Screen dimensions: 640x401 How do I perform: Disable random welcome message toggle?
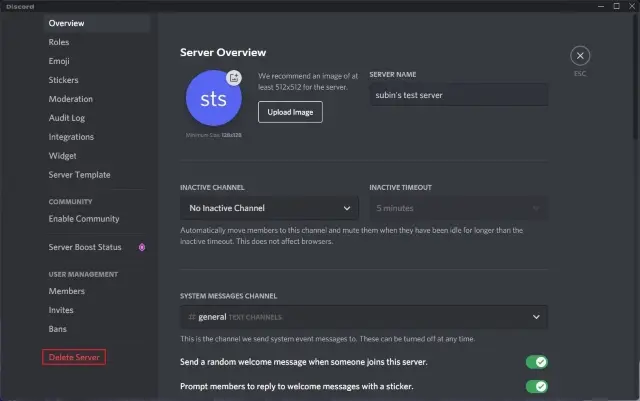point(537,362)
